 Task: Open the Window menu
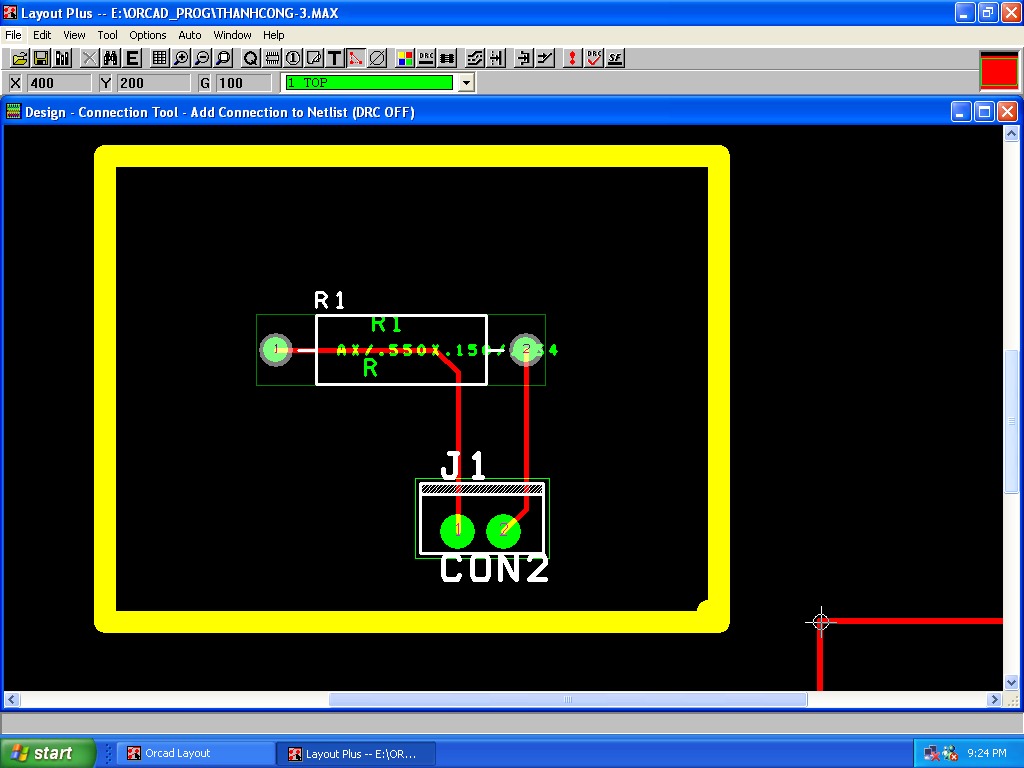232,35
